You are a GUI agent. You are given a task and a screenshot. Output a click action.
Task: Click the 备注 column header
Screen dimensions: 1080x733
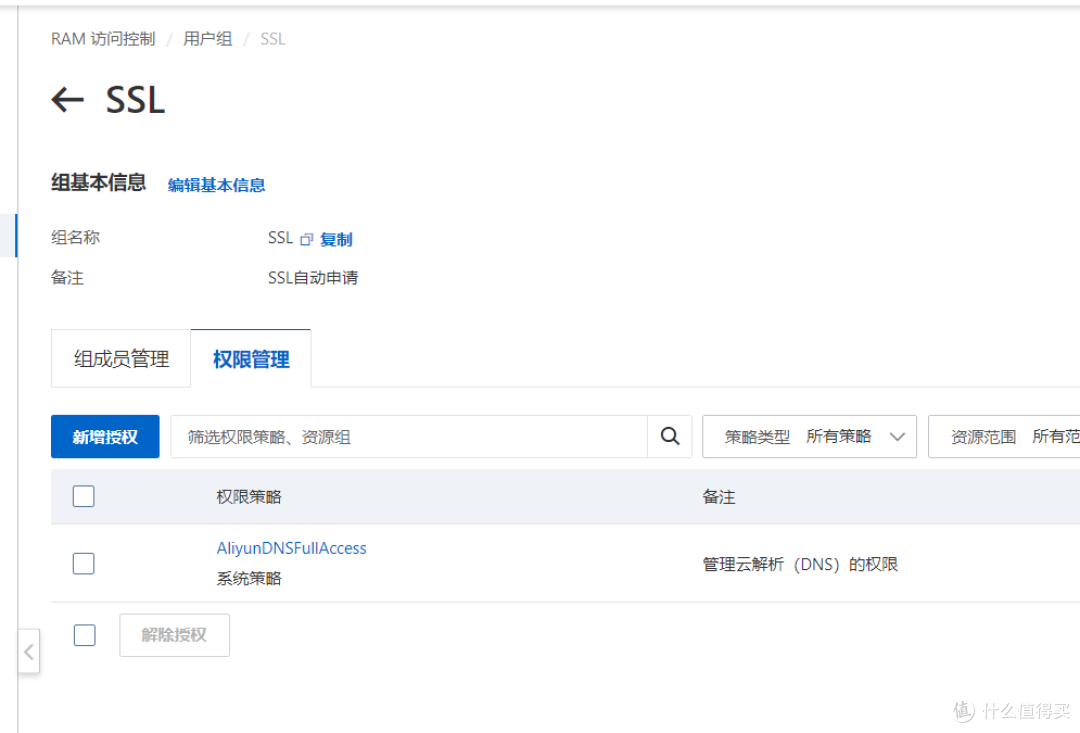coord(719,497)
